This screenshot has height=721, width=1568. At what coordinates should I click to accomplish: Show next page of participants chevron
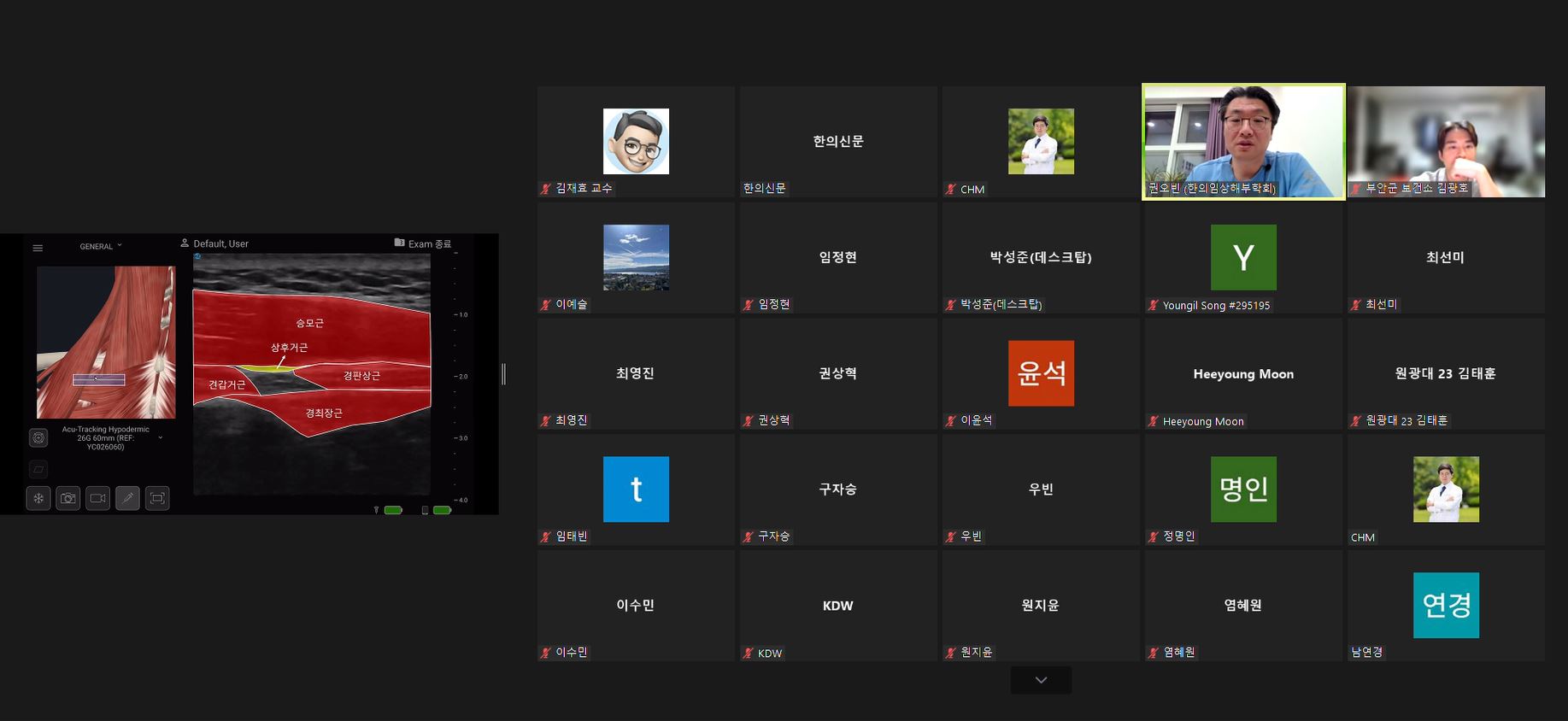(x=1041, y=680)
